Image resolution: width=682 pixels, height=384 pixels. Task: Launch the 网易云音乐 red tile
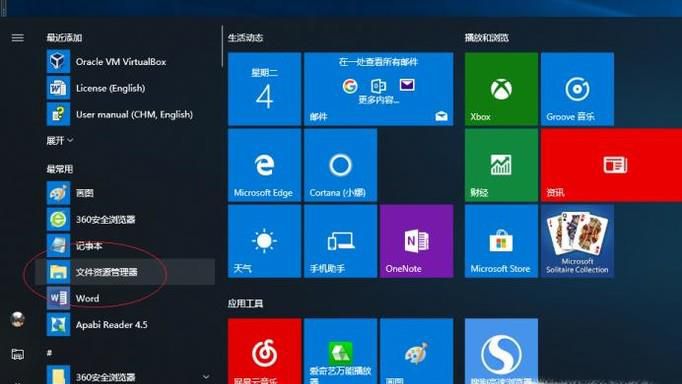[x=264, y=351]
